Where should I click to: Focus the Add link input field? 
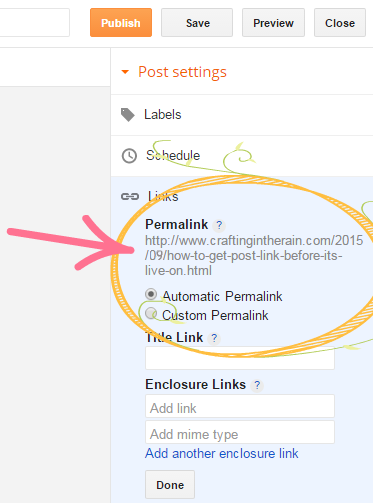click(x=240, y=406)
